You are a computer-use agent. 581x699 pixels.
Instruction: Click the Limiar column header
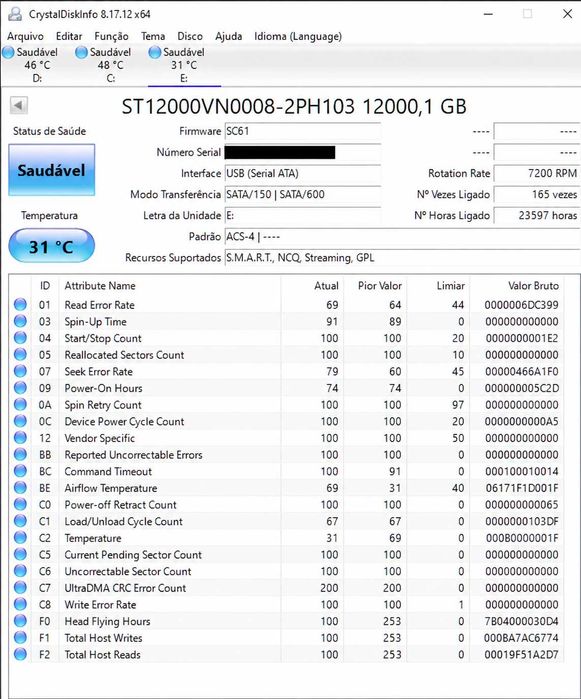pyautogui.click(x=438, y=286)
